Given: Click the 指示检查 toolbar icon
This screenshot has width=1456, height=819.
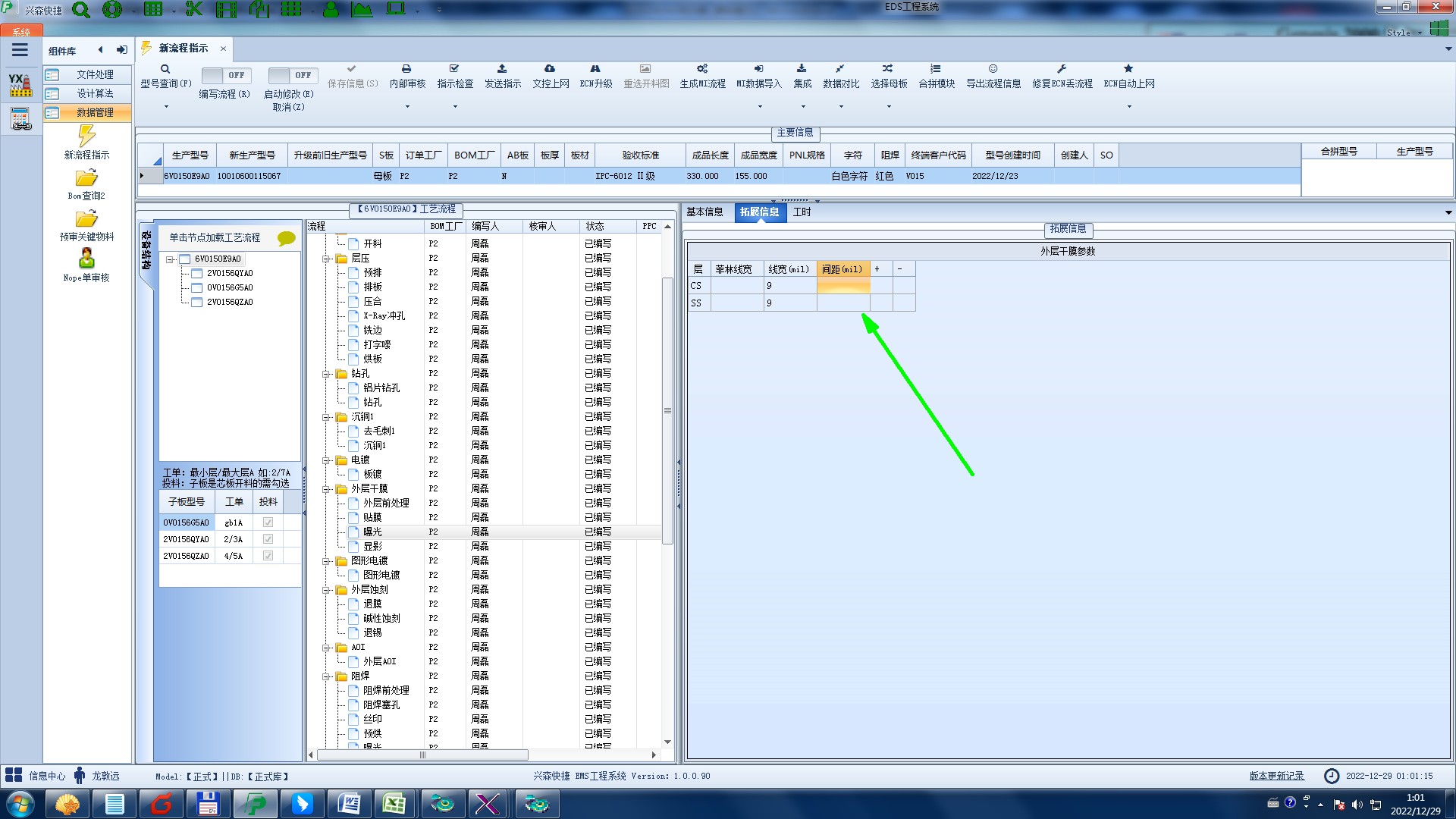Looking at the screenshot, I should click(x=454, y=69).
